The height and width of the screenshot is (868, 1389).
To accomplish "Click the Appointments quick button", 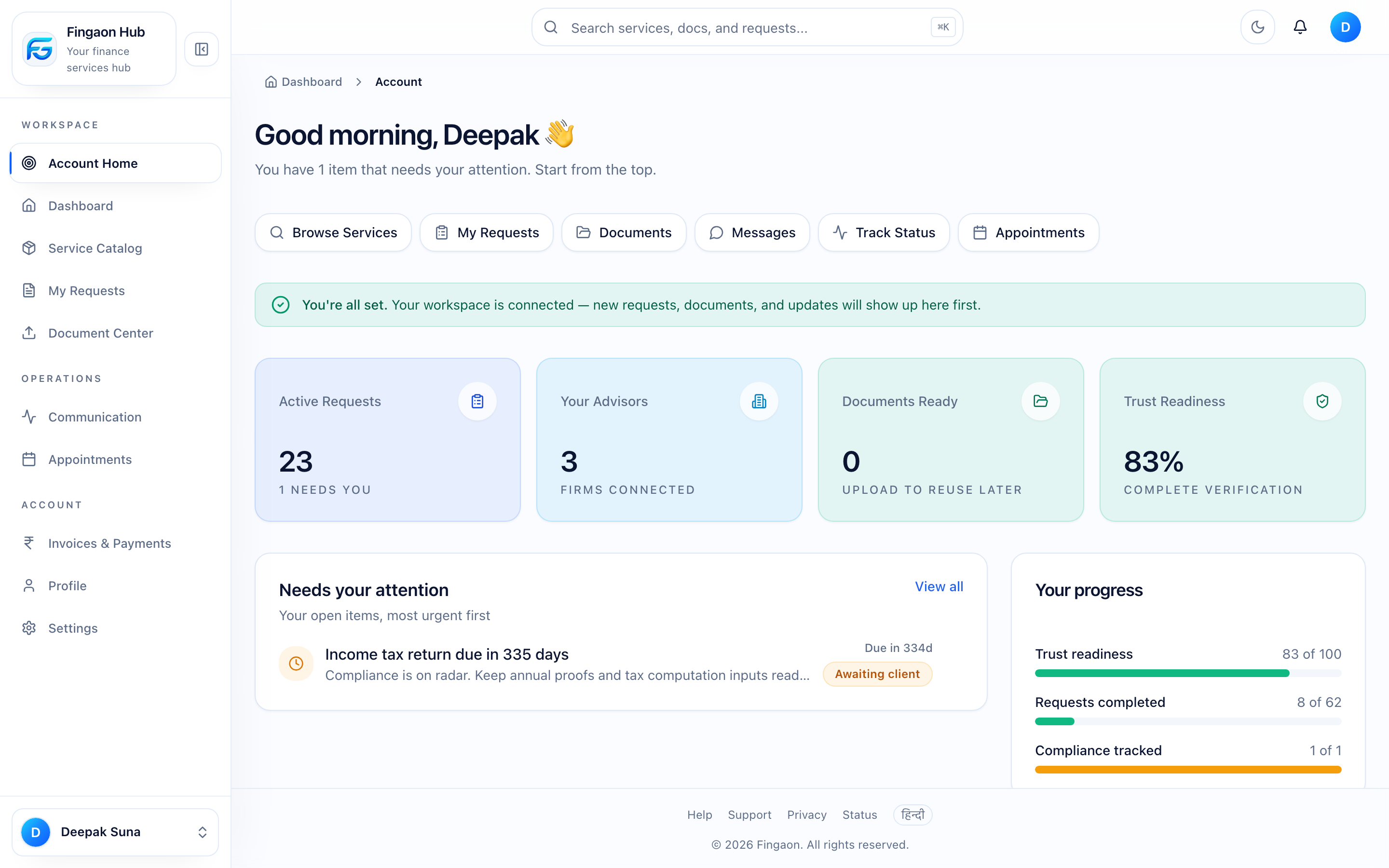I will pyautogui.click(x=1028, y=232).
